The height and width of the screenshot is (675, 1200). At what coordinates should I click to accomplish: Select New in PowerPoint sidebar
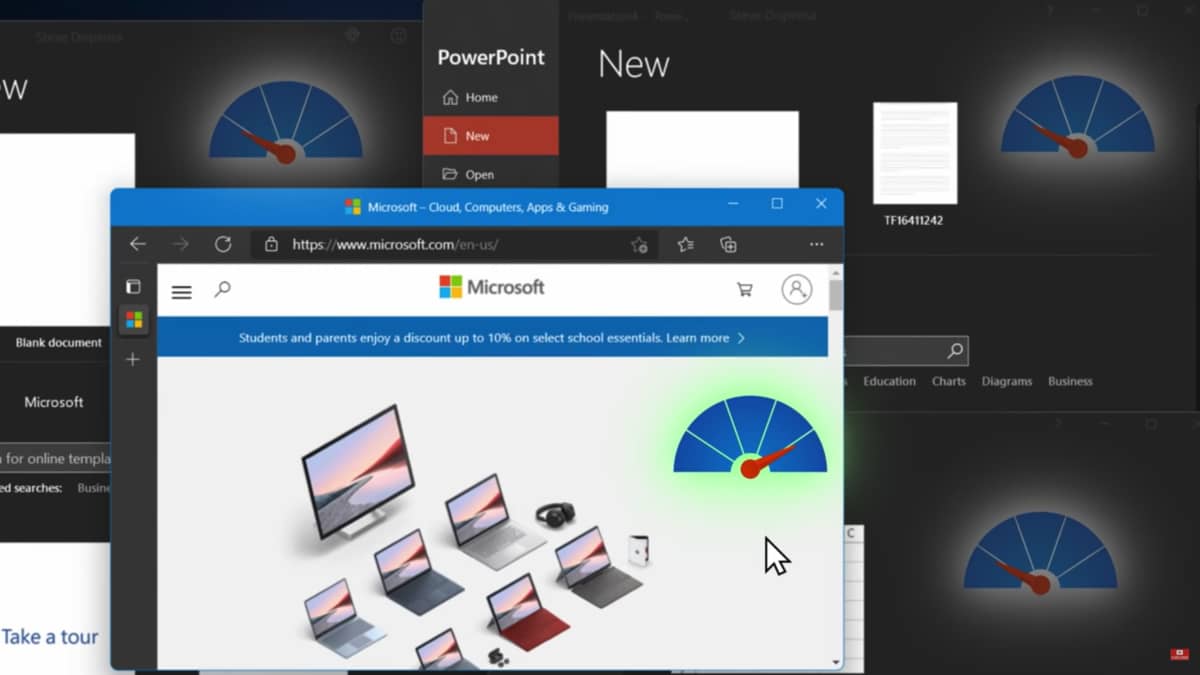click(x=490, y=136)
